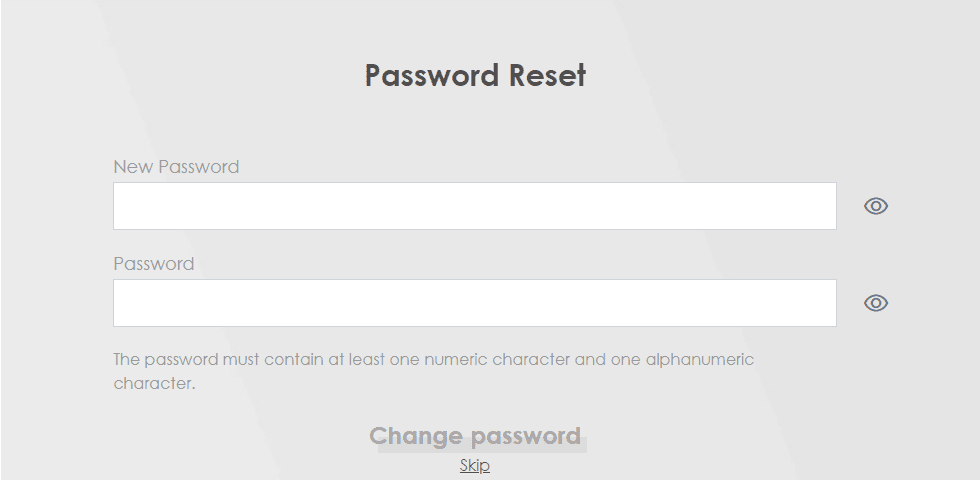980x480 pixels.
Task: Click the eye icon beside the Password box
Action: 876,303
